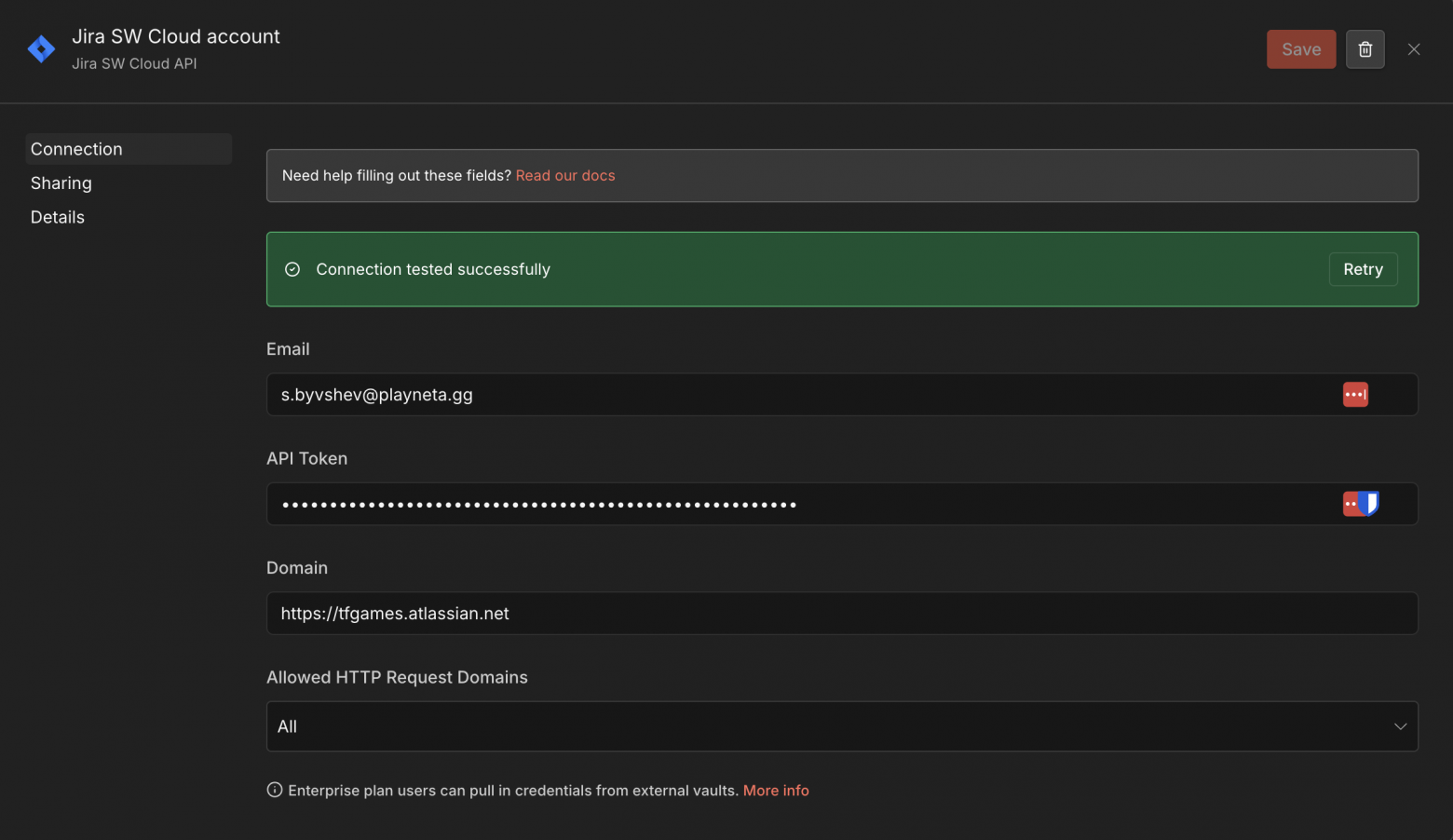Viewport: 1453px width, 840px height.
Task: Click the dropdown chevron next to All
Action: [1400, 726]
